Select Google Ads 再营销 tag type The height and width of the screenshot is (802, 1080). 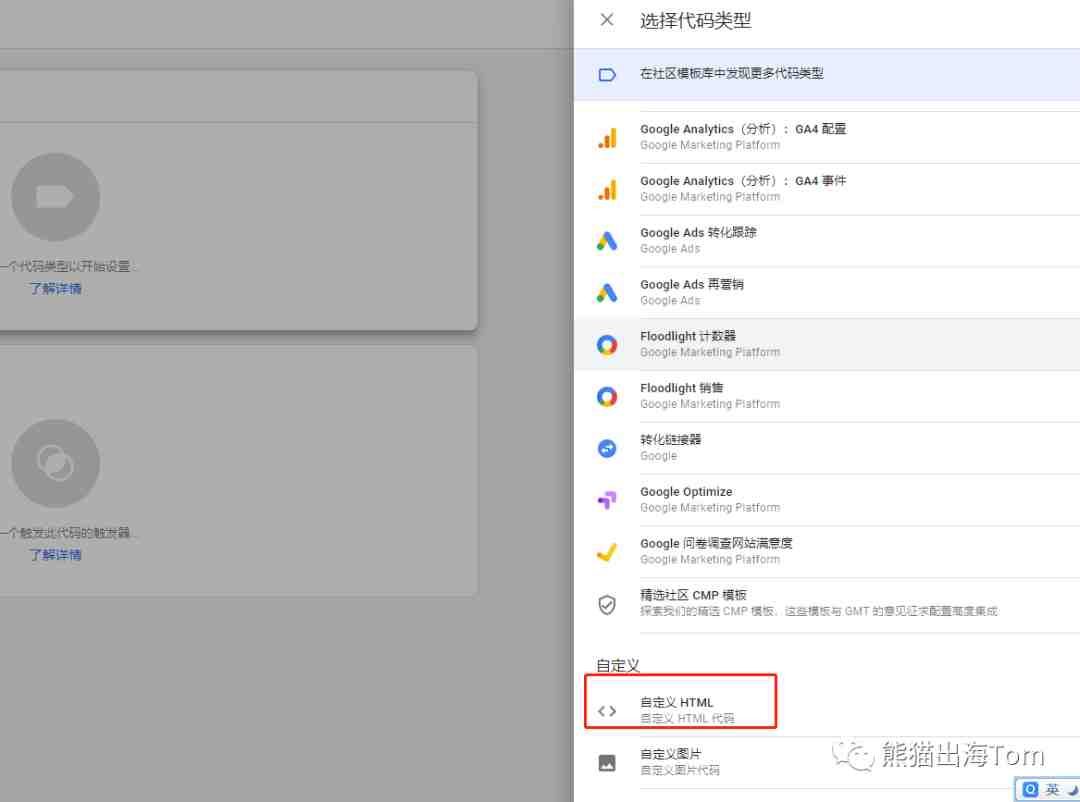[827, 293]
